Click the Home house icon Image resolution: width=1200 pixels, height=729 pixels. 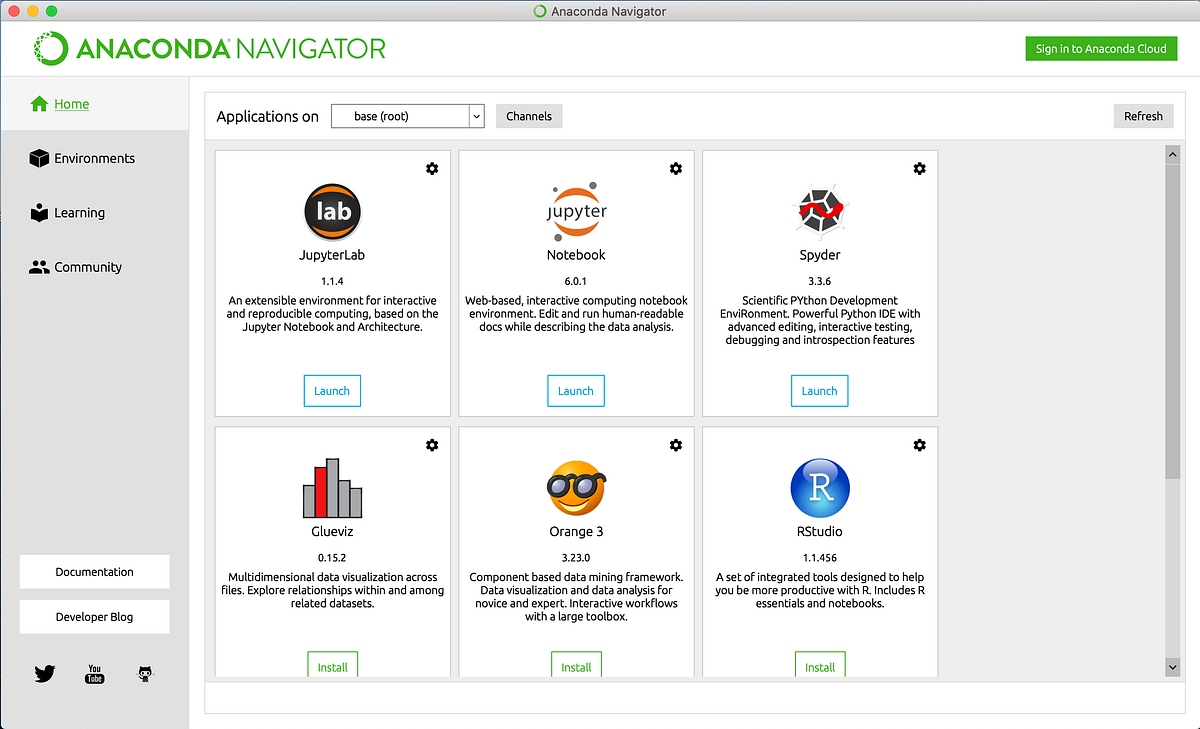[40, 104]
